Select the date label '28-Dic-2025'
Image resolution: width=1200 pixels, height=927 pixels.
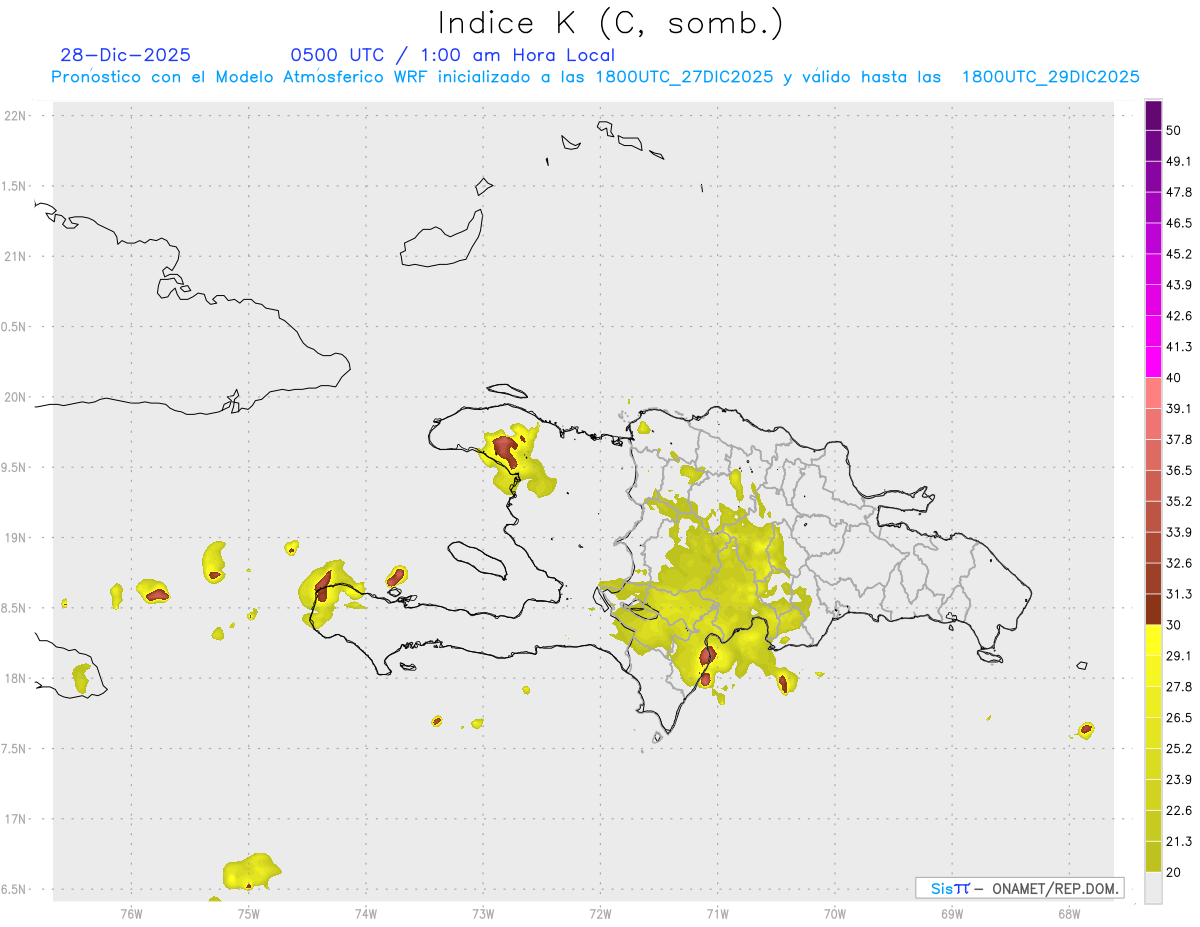click(x=126, y=55)
